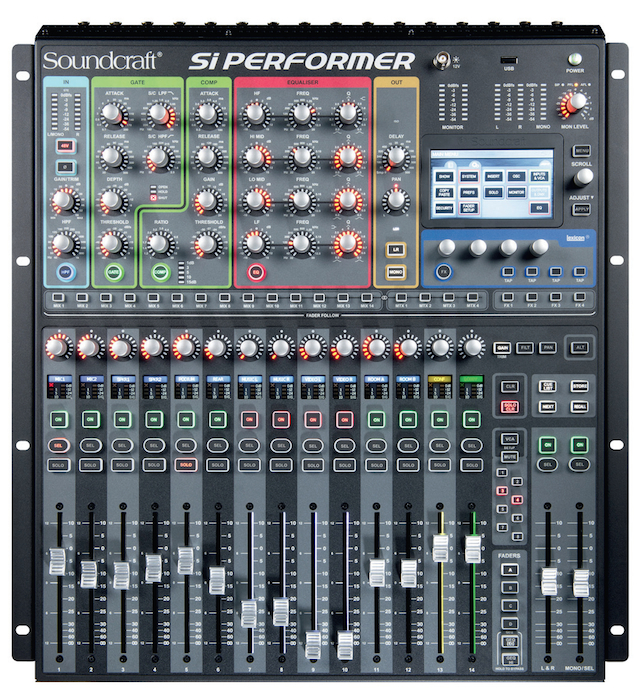
Task: Push SEL on channel 1 MIC1
Action: click(x=58, y=445)
